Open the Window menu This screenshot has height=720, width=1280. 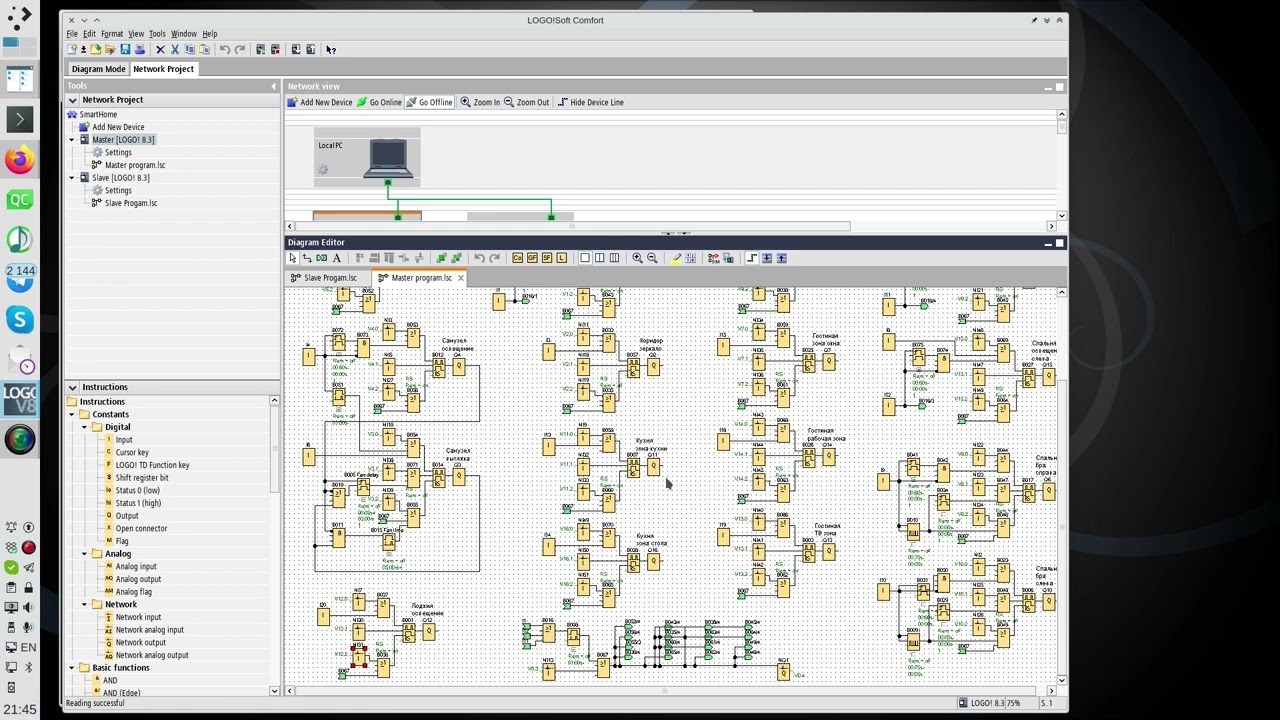[184, 34]
